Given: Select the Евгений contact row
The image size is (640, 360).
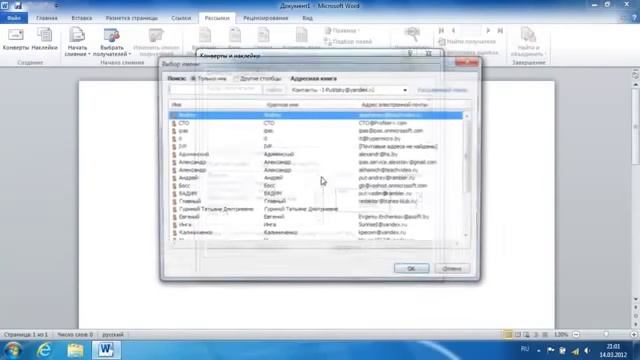Looking at the screenshot, I should [x=316, y=216].
